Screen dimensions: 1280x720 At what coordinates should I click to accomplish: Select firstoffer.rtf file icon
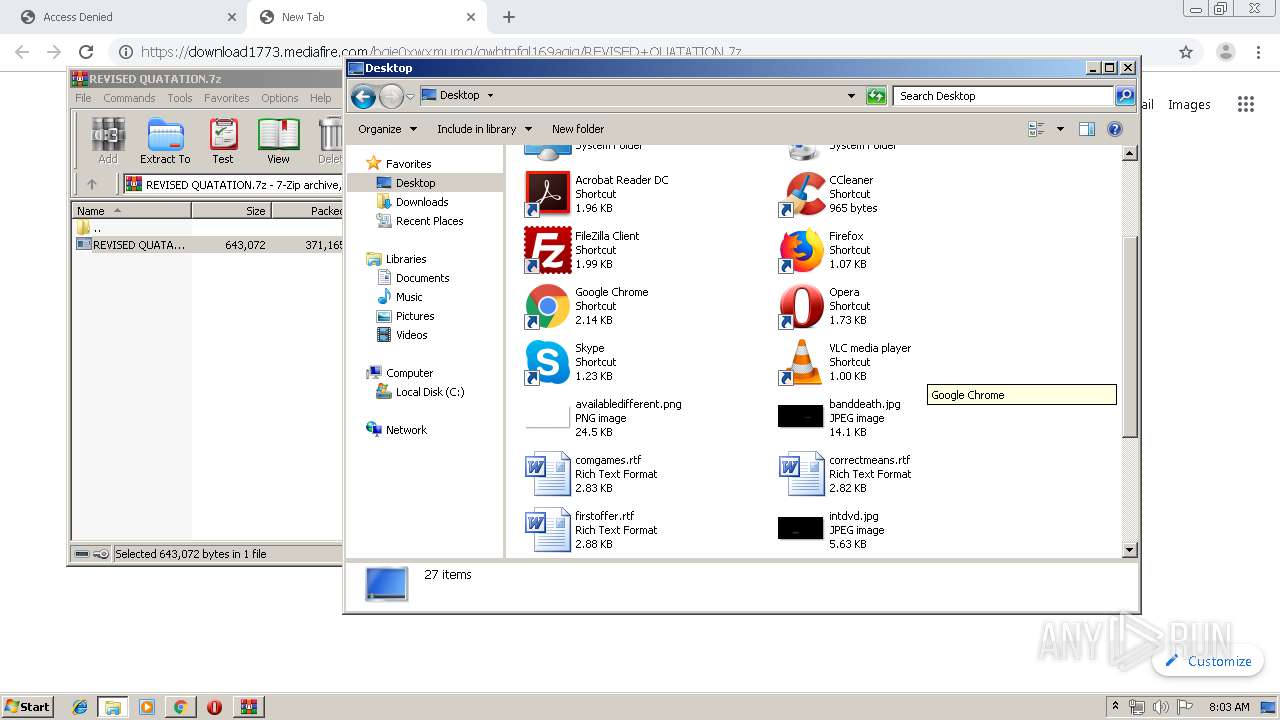point(547,530)
